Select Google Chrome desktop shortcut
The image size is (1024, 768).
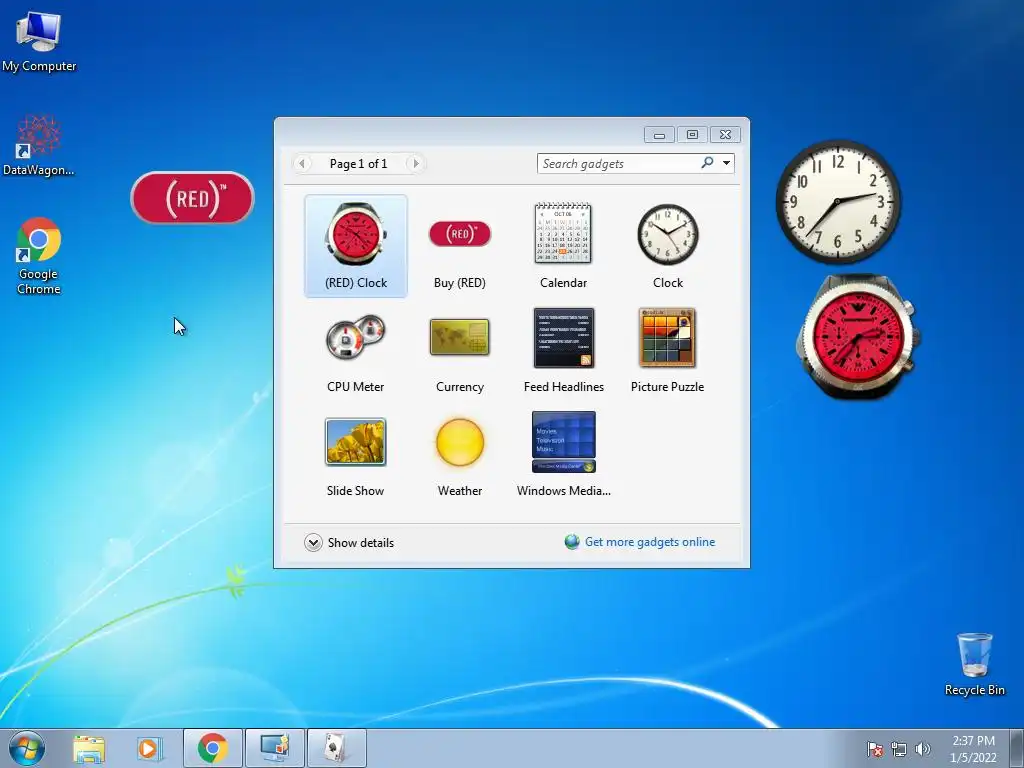(39, 256)
